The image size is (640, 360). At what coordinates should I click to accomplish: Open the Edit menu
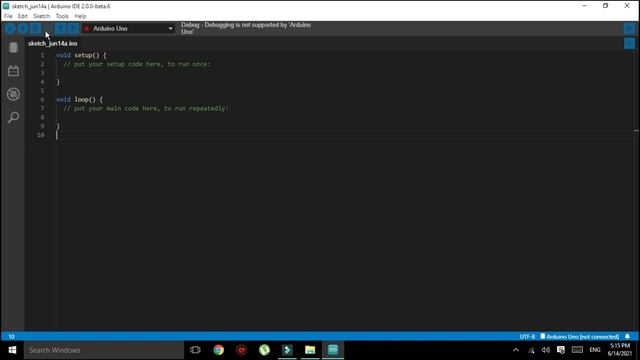click(x=22, y=16)
